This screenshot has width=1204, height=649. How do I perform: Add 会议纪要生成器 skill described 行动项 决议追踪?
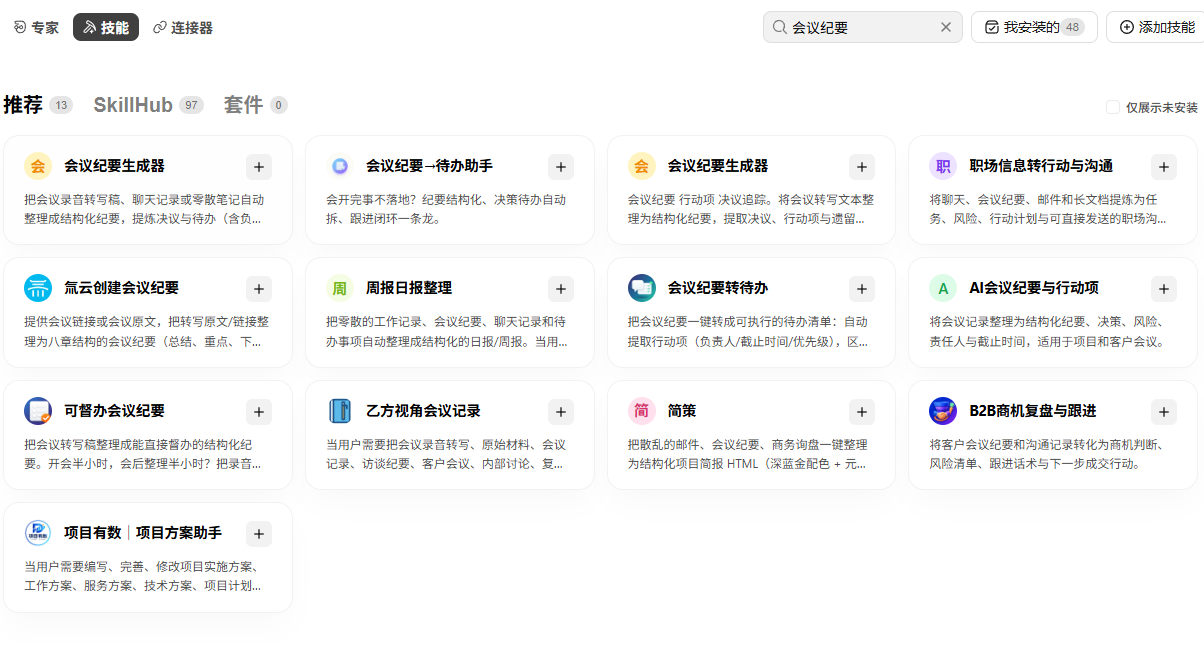[862, 167]
